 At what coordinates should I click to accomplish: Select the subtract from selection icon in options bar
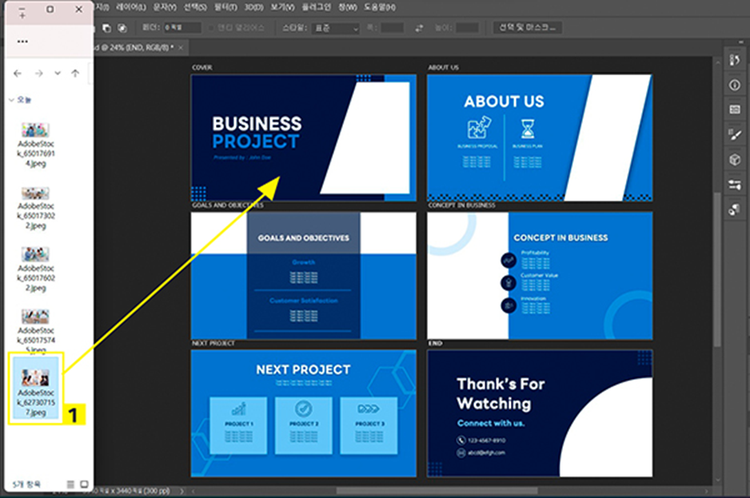tap(106, 28)
